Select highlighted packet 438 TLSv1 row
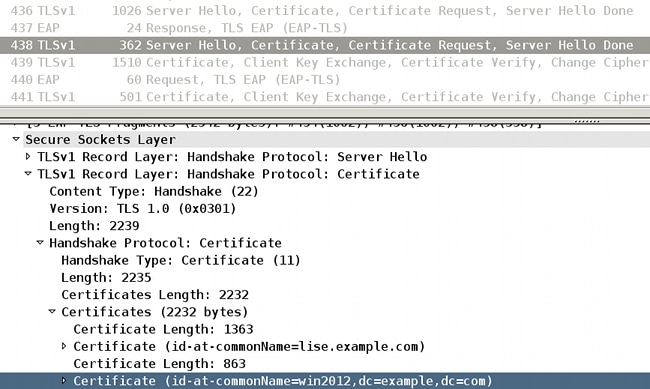Viewport: 650px width, 389px height. pos(325,45)
